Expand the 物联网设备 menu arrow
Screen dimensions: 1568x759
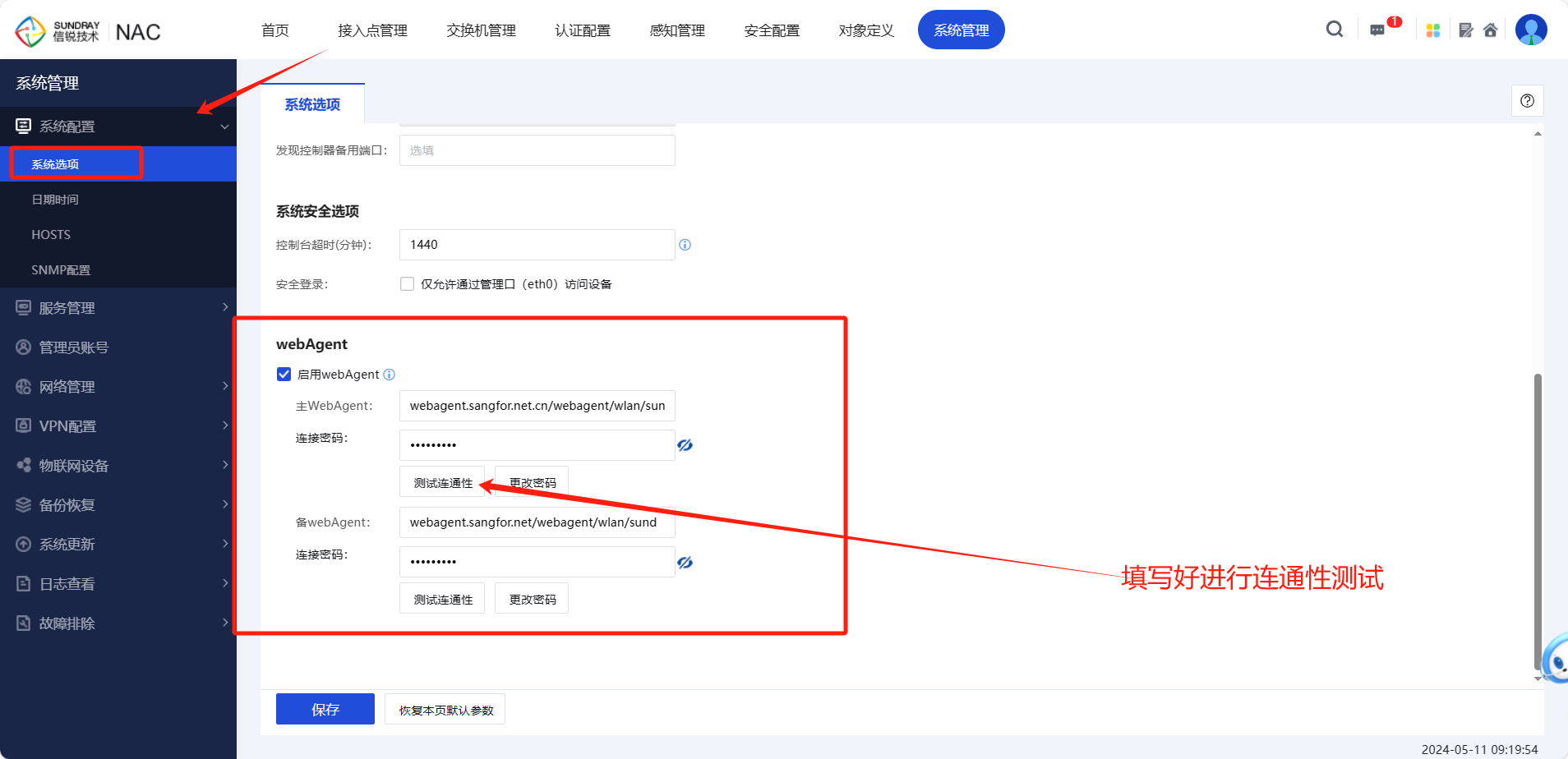point(225,464)
